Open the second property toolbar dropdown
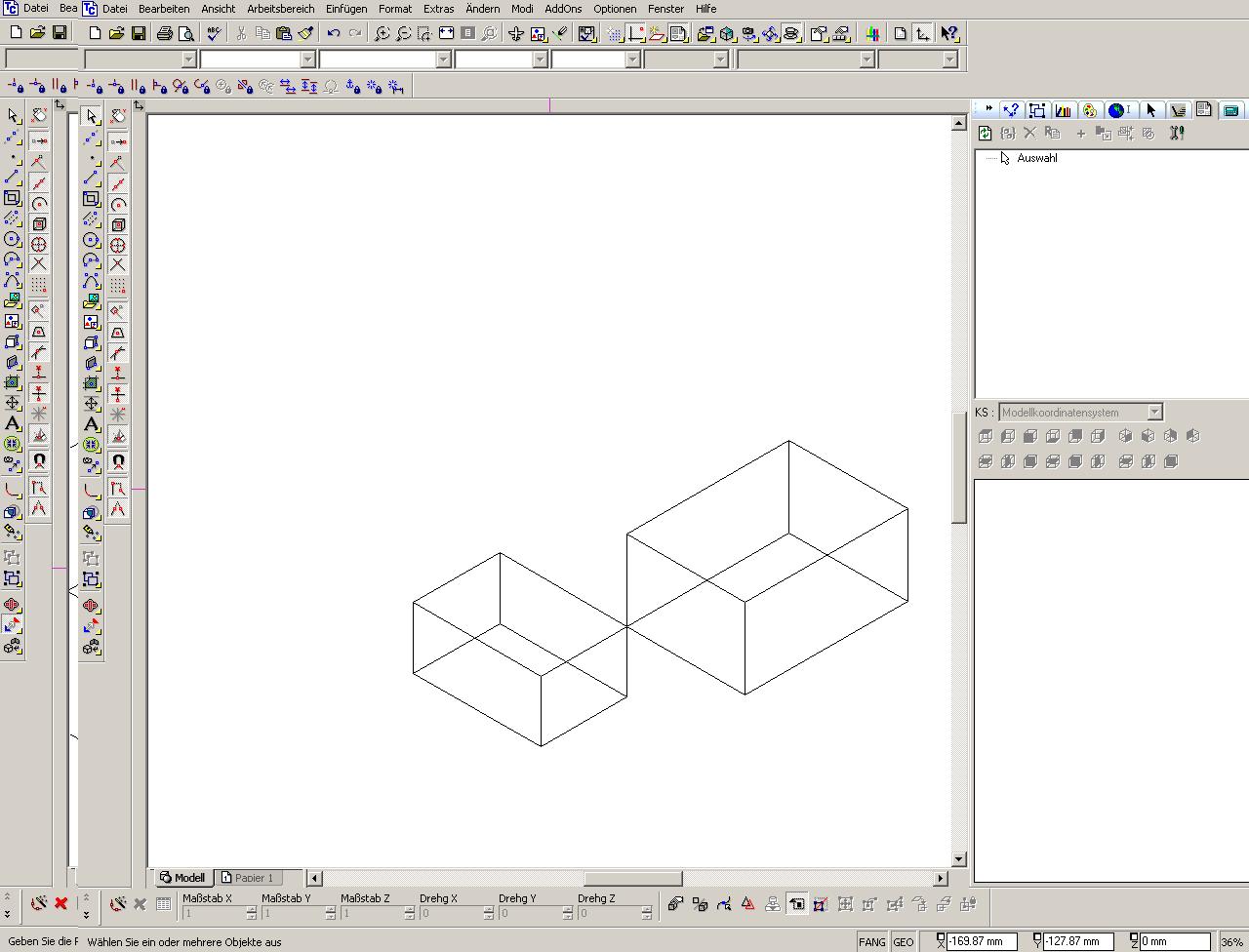Image resolution: width=1249 pixels, height=952 pixels. (307, 59)
